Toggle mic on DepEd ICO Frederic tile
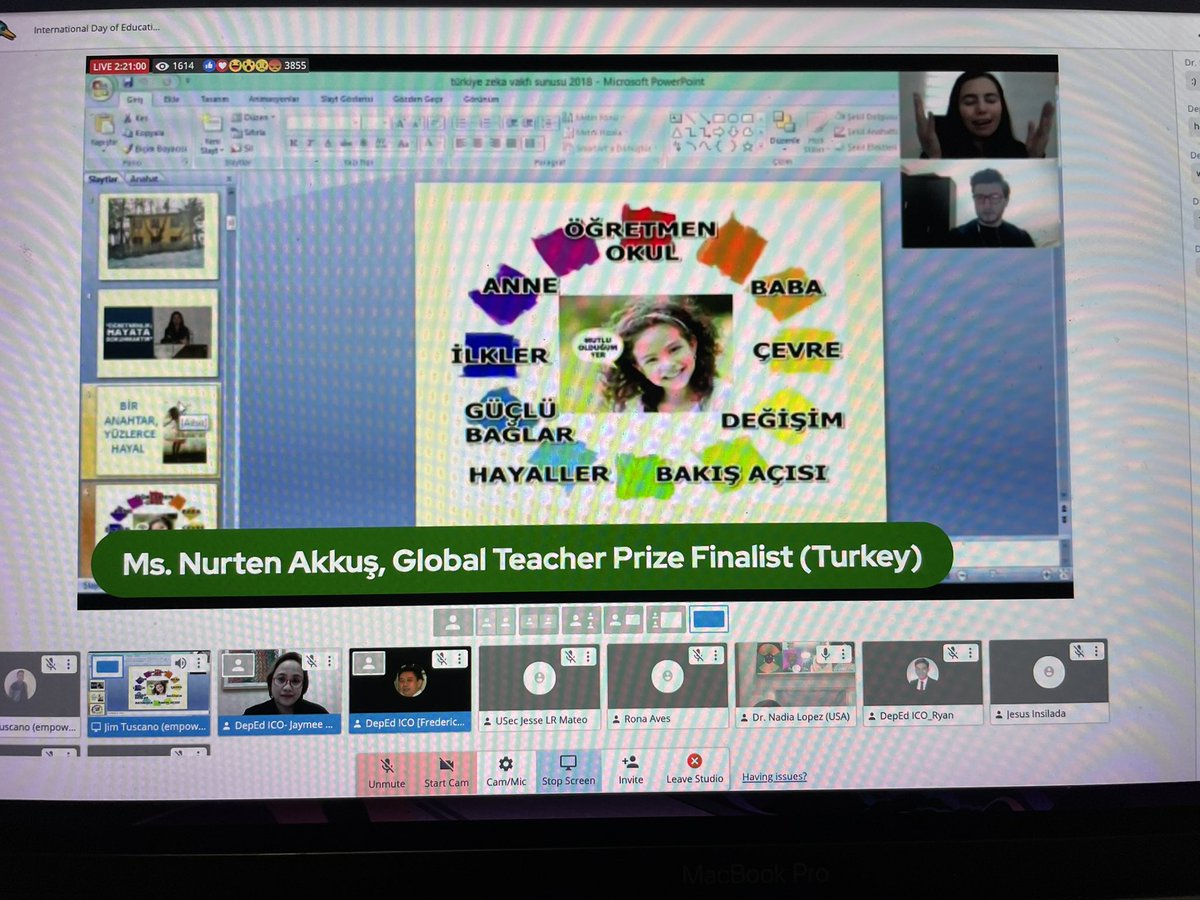Image resolution: width=1200 pixels, height=900 pixels. [441, 659]
